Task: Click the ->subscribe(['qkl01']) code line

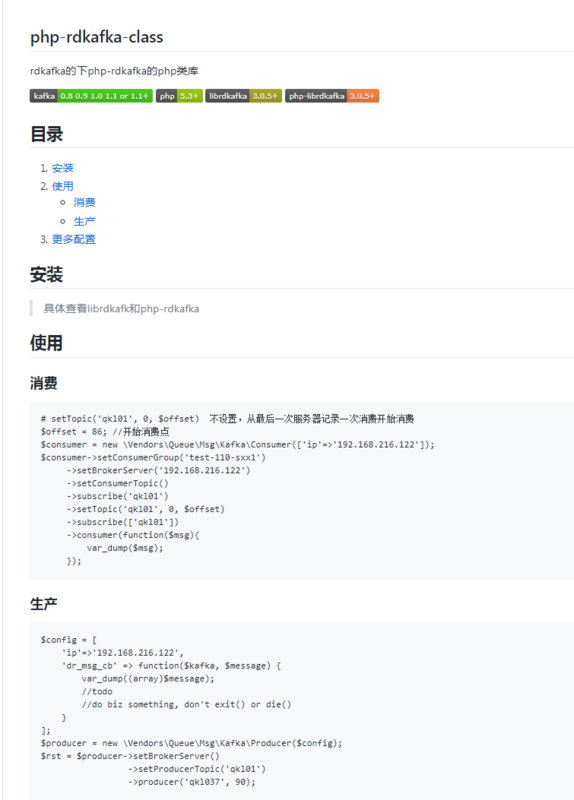Action: 122,522
